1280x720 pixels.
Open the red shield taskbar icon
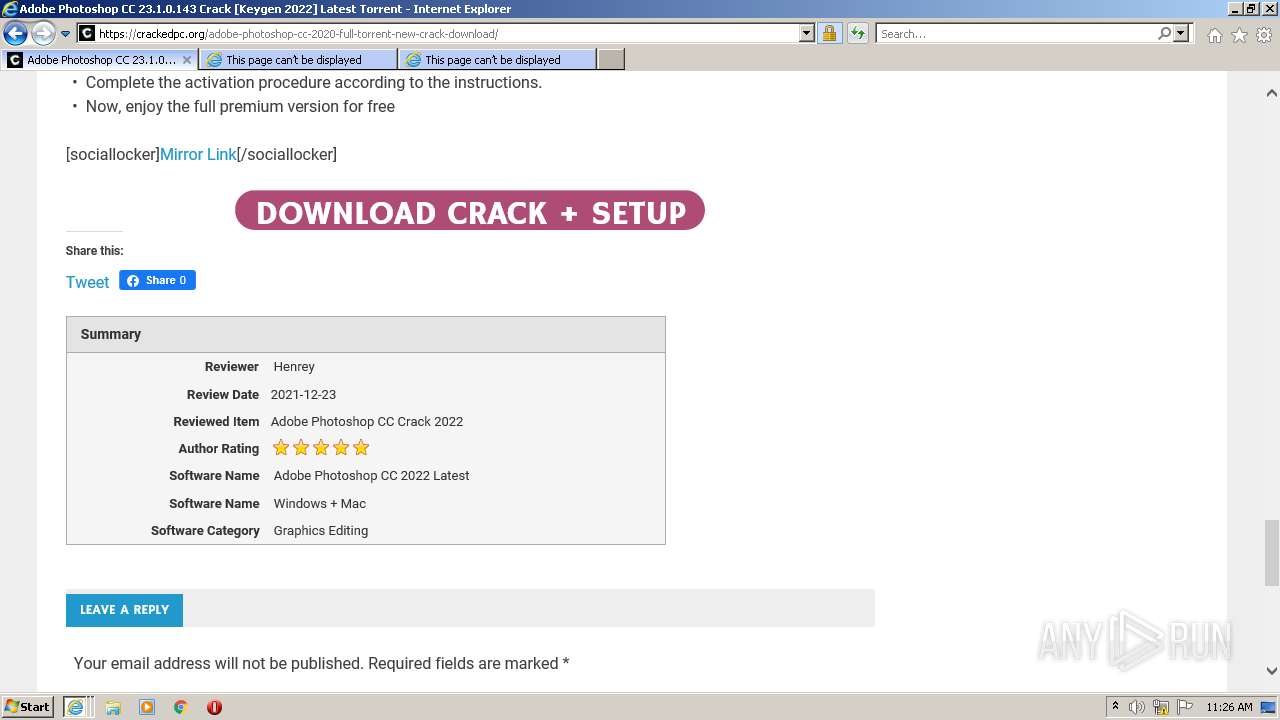click(214, 707)
